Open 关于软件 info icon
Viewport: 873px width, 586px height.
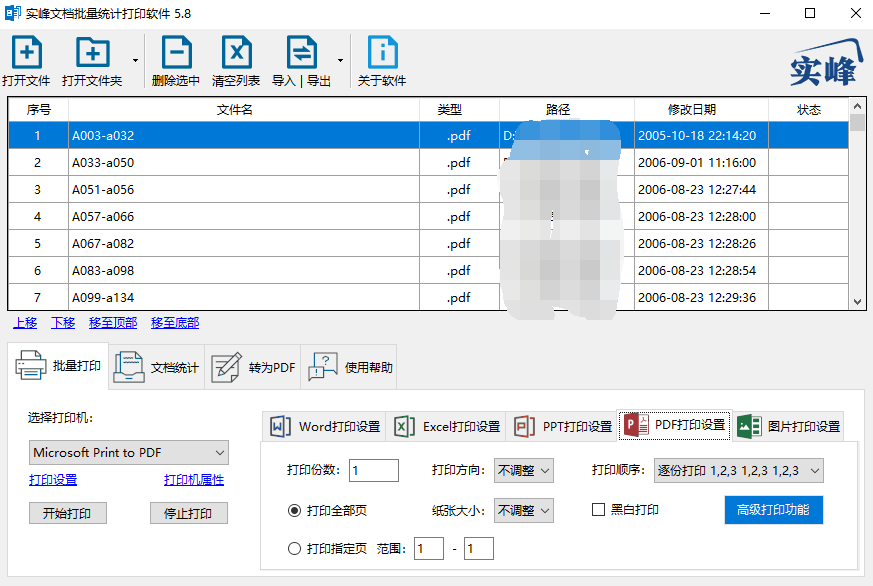[x=382, y=53]
